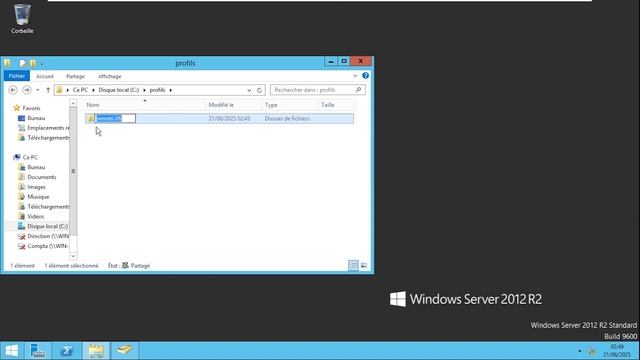Switch to Large icons view in status bar
Viewport: 640px width, 360px height.
point(364,265)
